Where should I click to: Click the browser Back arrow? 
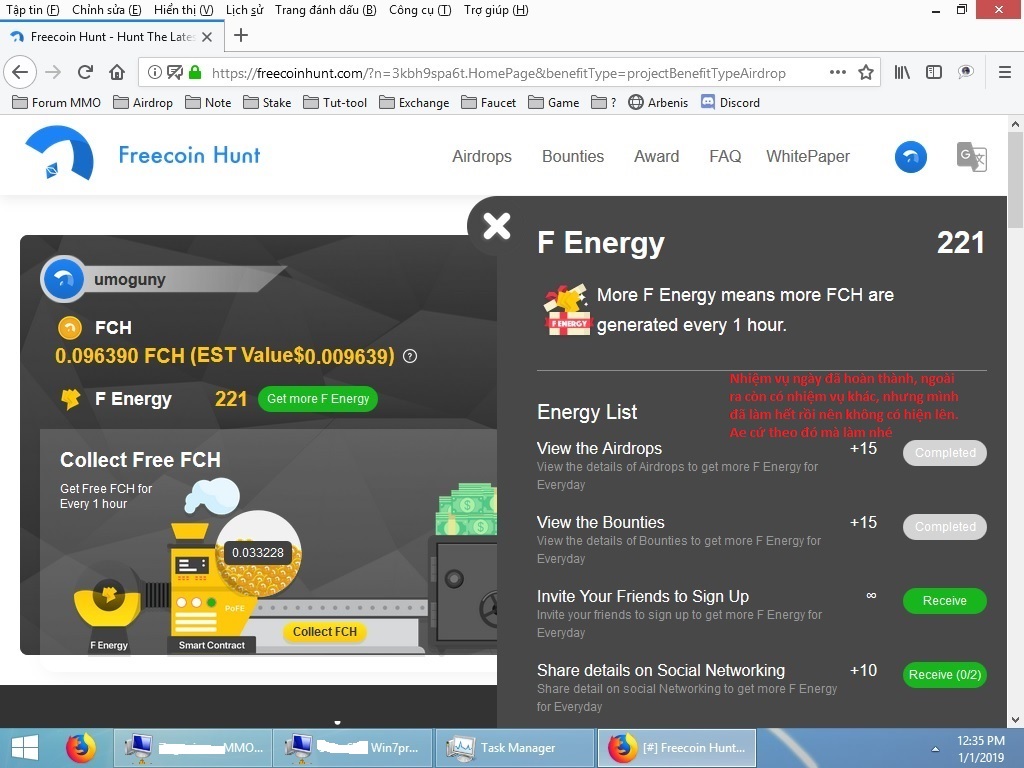tap(20, 72)
